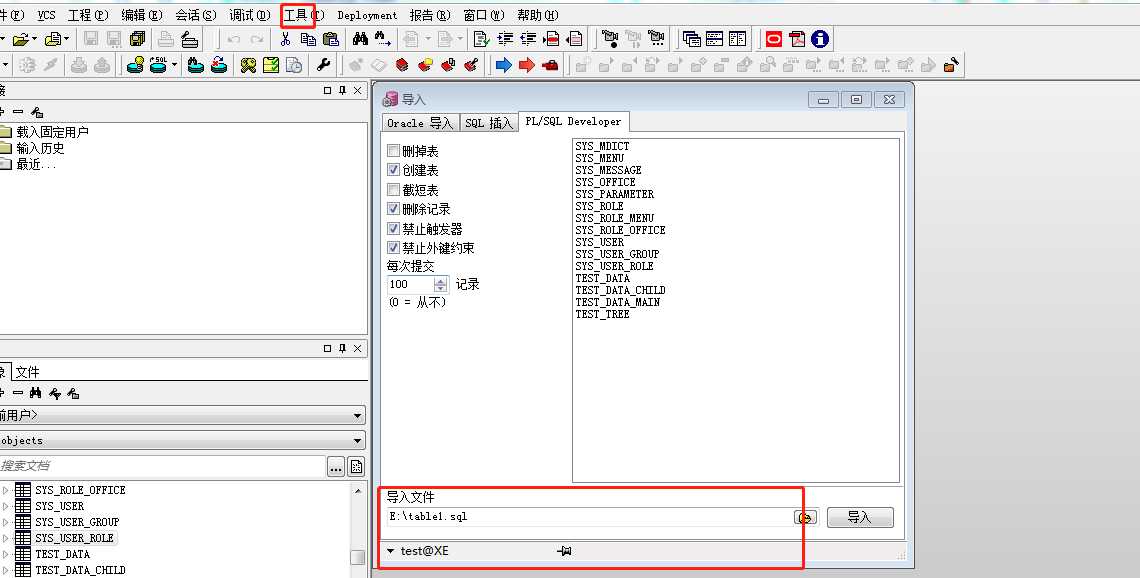The image size is (1140, 578).
Task: Toggle the 删掉表 checkbox
Action: coord(393,150)
